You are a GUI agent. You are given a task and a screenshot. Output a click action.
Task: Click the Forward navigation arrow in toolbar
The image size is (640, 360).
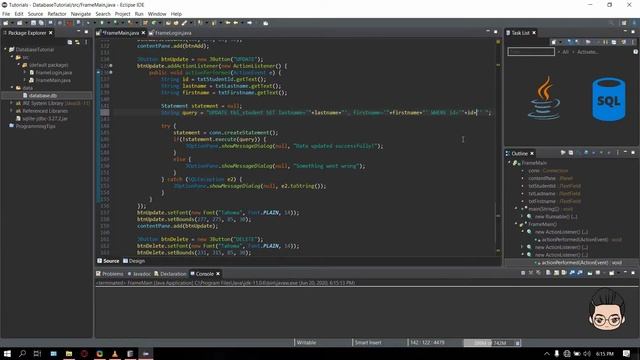pyautogui.click(x=249, y=23)
